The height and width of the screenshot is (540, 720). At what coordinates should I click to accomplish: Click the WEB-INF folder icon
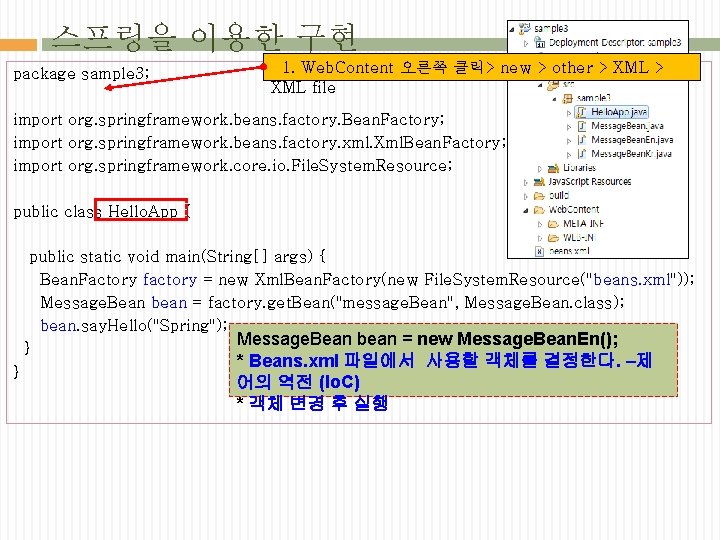(x=554, y=238)
